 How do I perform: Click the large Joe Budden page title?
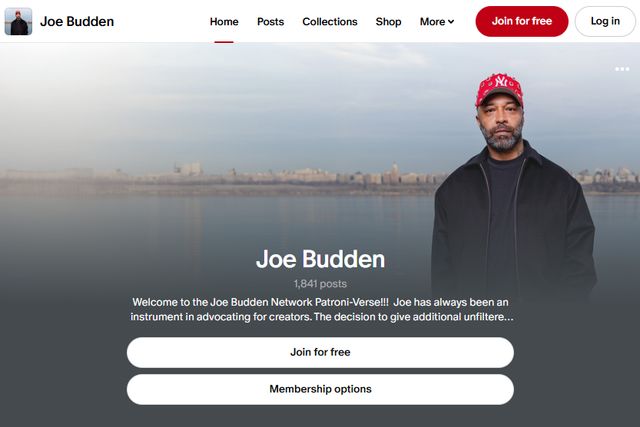(320, 259)
